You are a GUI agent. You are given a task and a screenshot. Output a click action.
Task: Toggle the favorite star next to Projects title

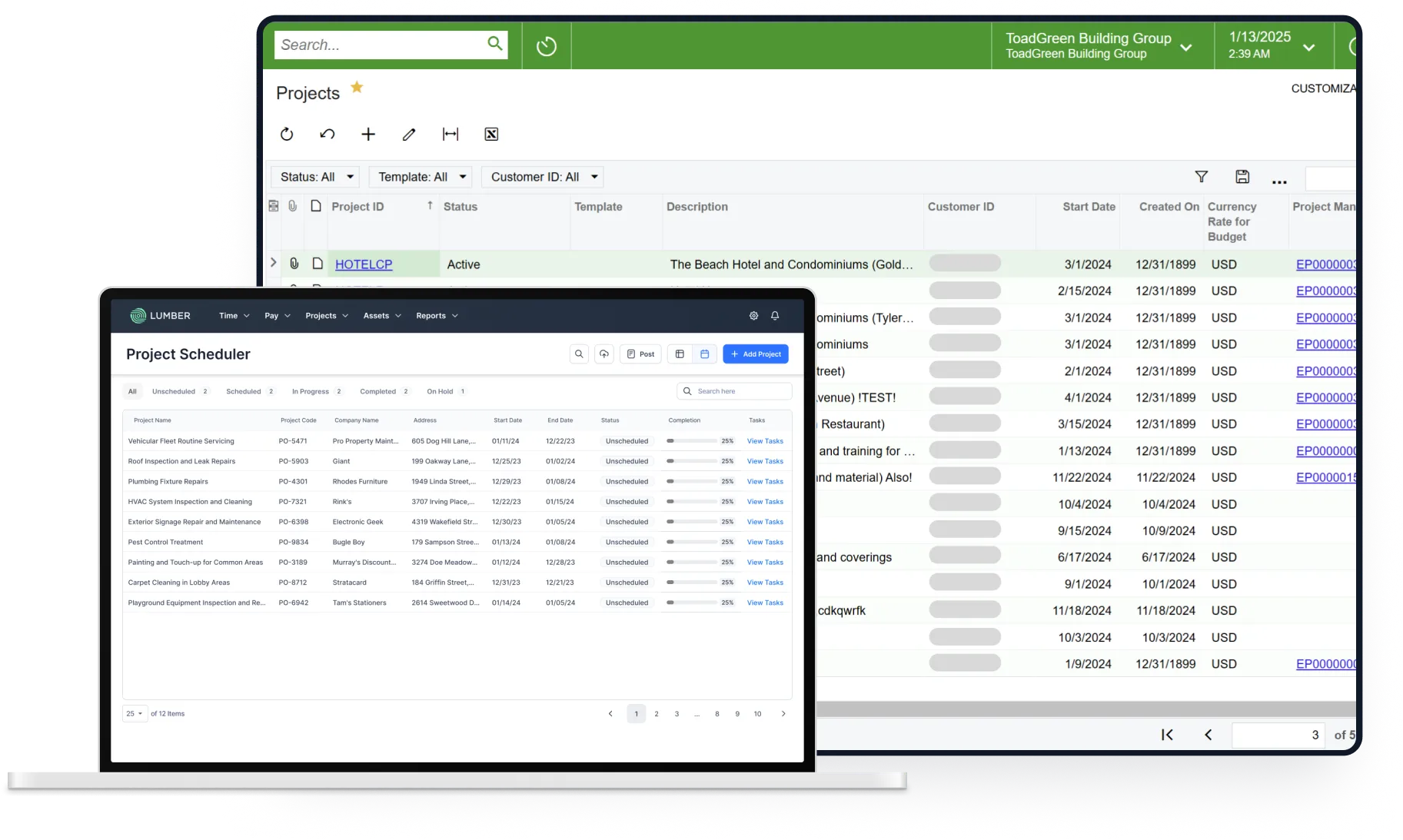(x=356, y=87)
